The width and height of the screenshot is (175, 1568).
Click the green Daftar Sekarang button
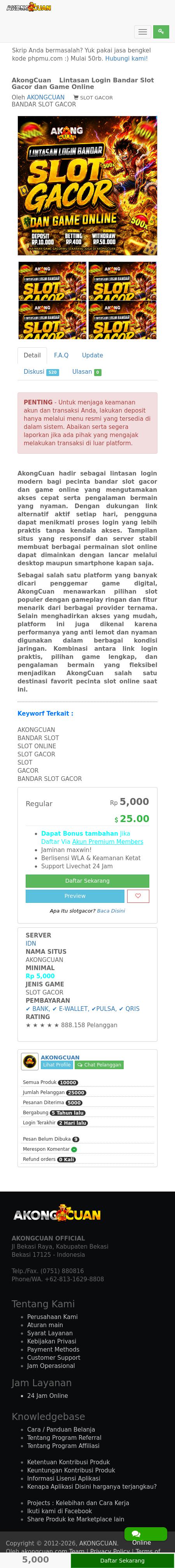click(x=87, y=881)
